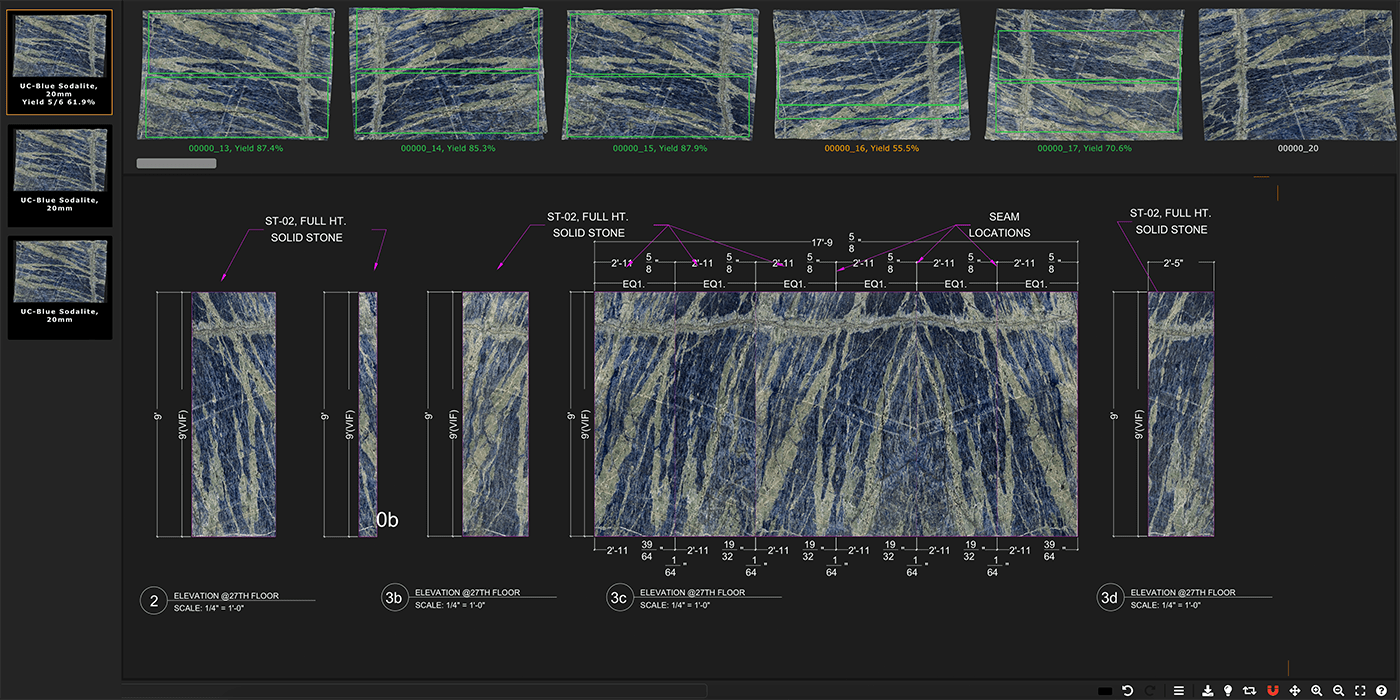Viewport: 1400px width, 700px height.
Task: Click the fit-to-screen icon
Action: 1360,691
